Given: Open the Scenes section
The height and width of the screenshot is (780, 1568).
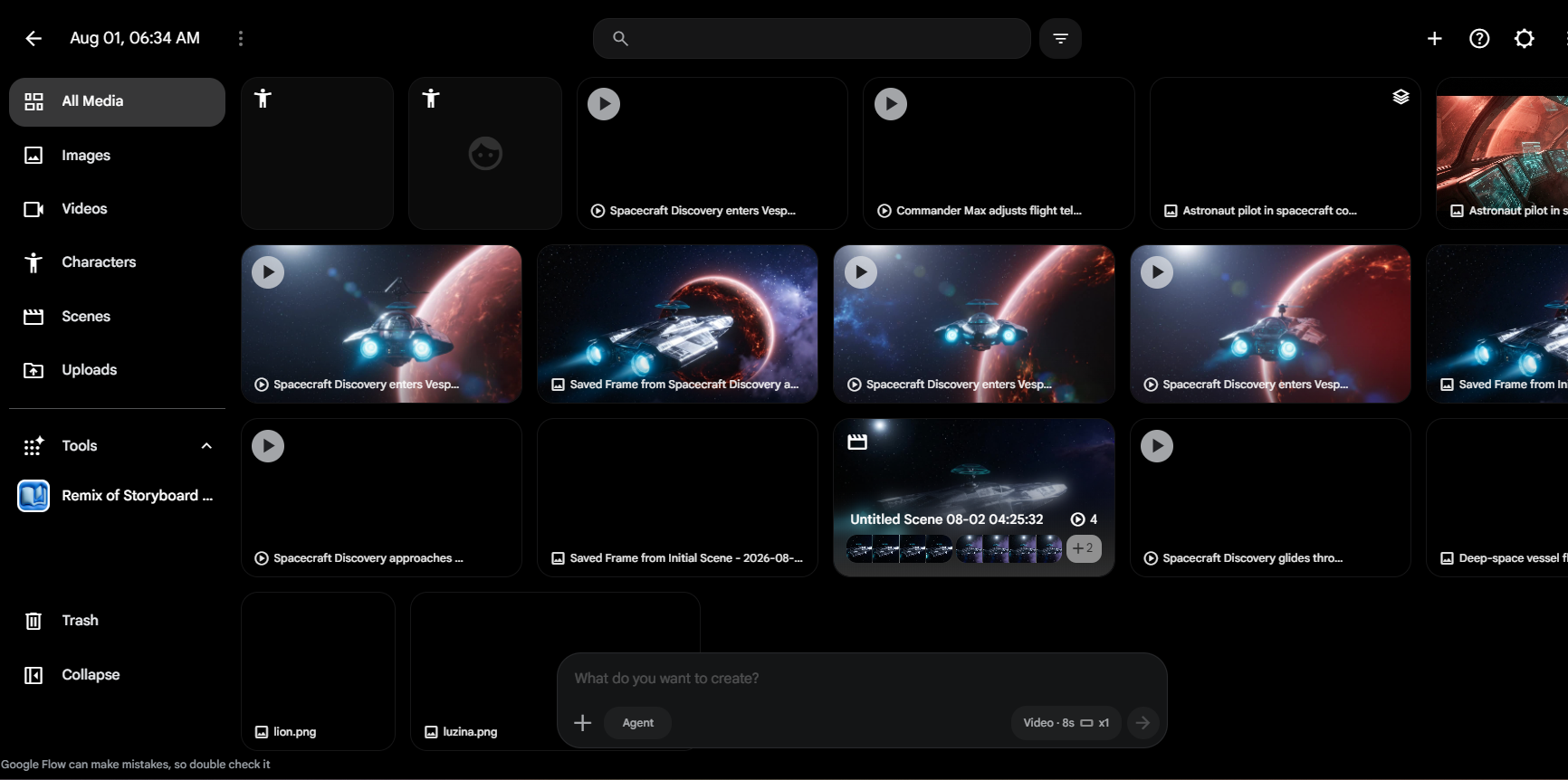Looking at the screenshot, I should [117, 317].
